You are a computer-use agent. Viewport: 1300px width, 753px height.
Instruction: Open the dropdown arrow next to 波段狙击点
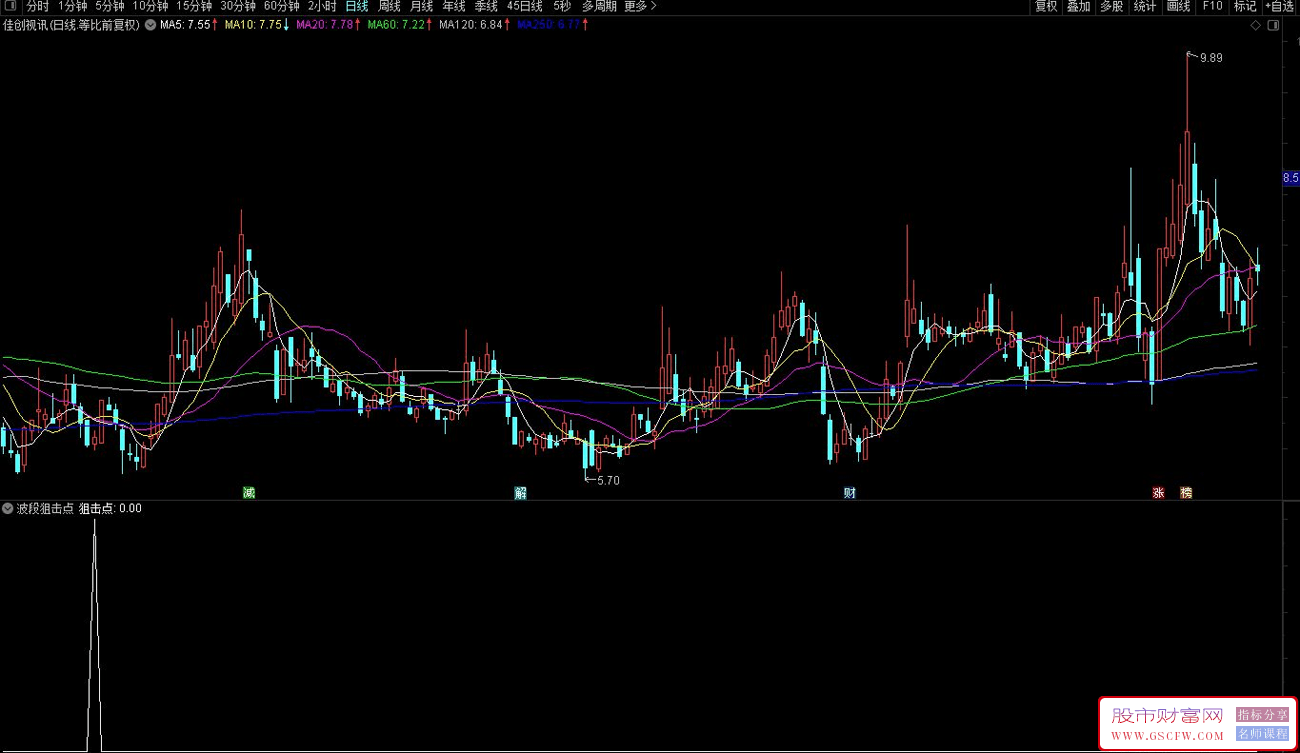click(x=8, y=508)
